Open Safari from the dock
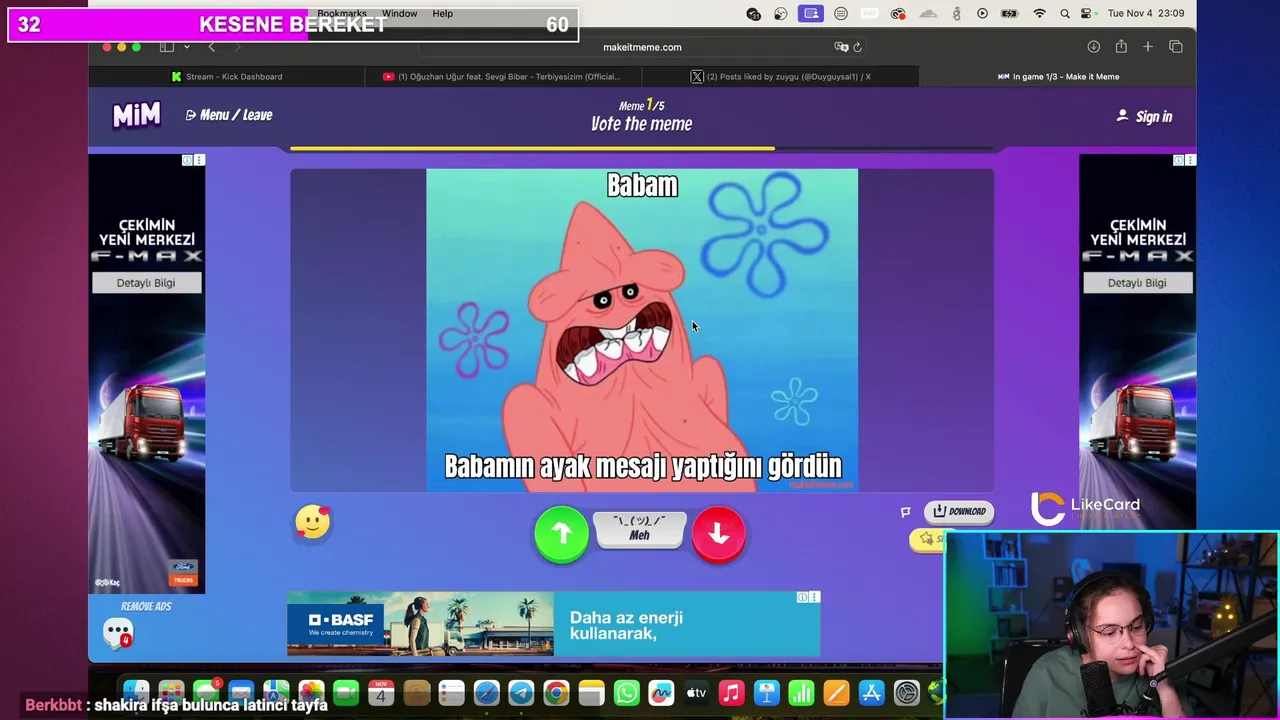This screenshot has width=1280, height=720. click(x=486, y=692)
